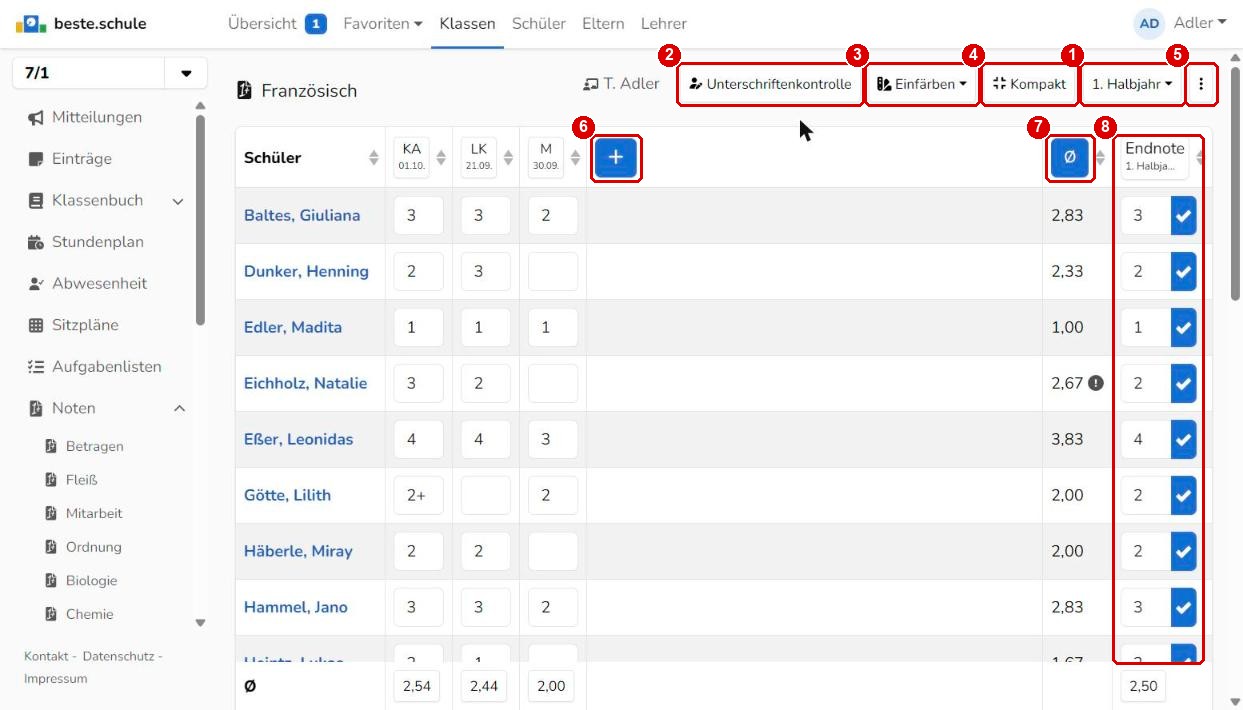Image resolution: width=1243 pixels, height=710 pixels.
Task: Toggle Endnote confirmation for Baltes, Giuliana
Action: (x=1184, y=216)
